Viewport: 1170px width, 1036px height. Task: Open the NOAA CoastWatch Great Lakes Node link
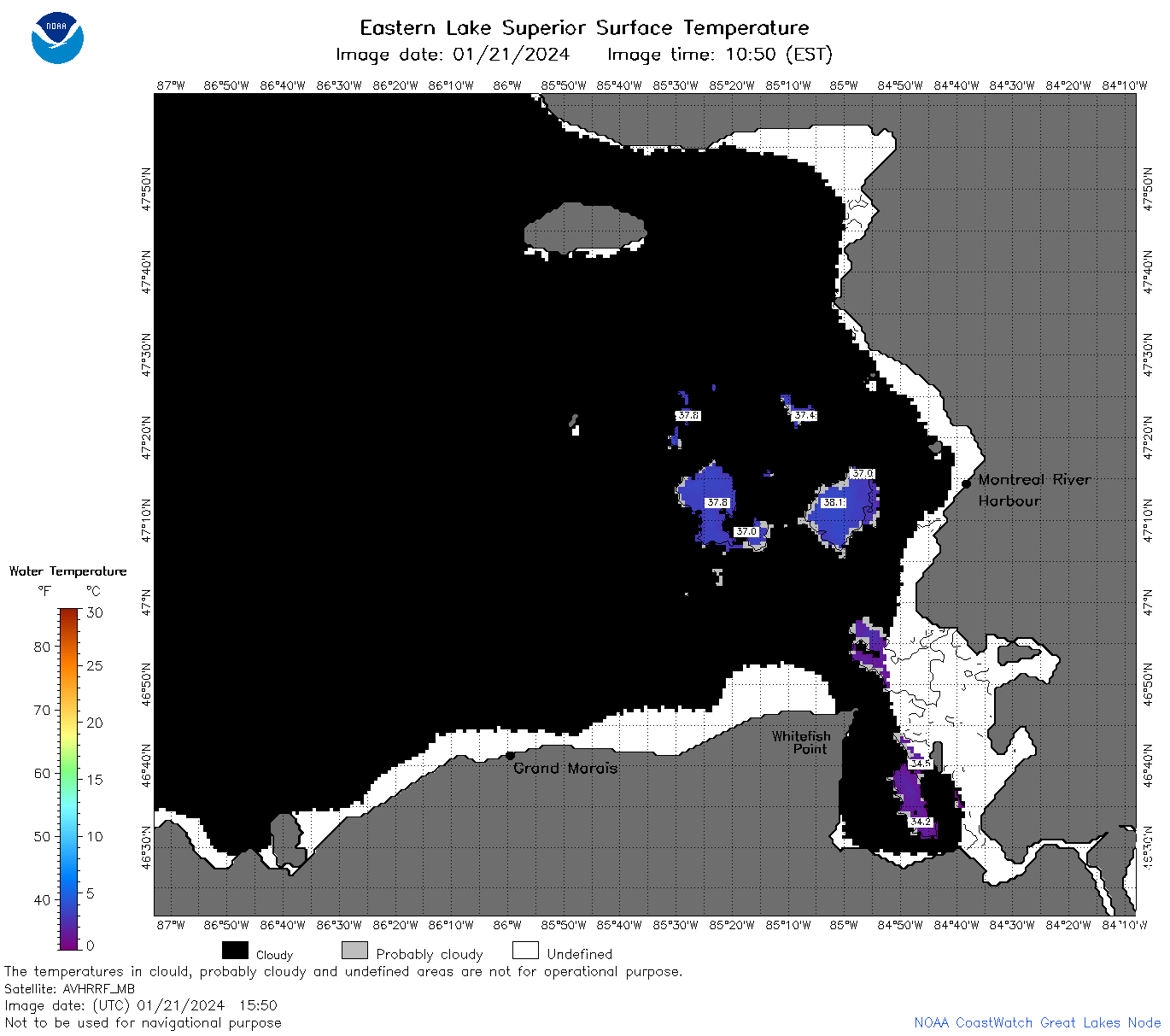coord(1037,1022)
